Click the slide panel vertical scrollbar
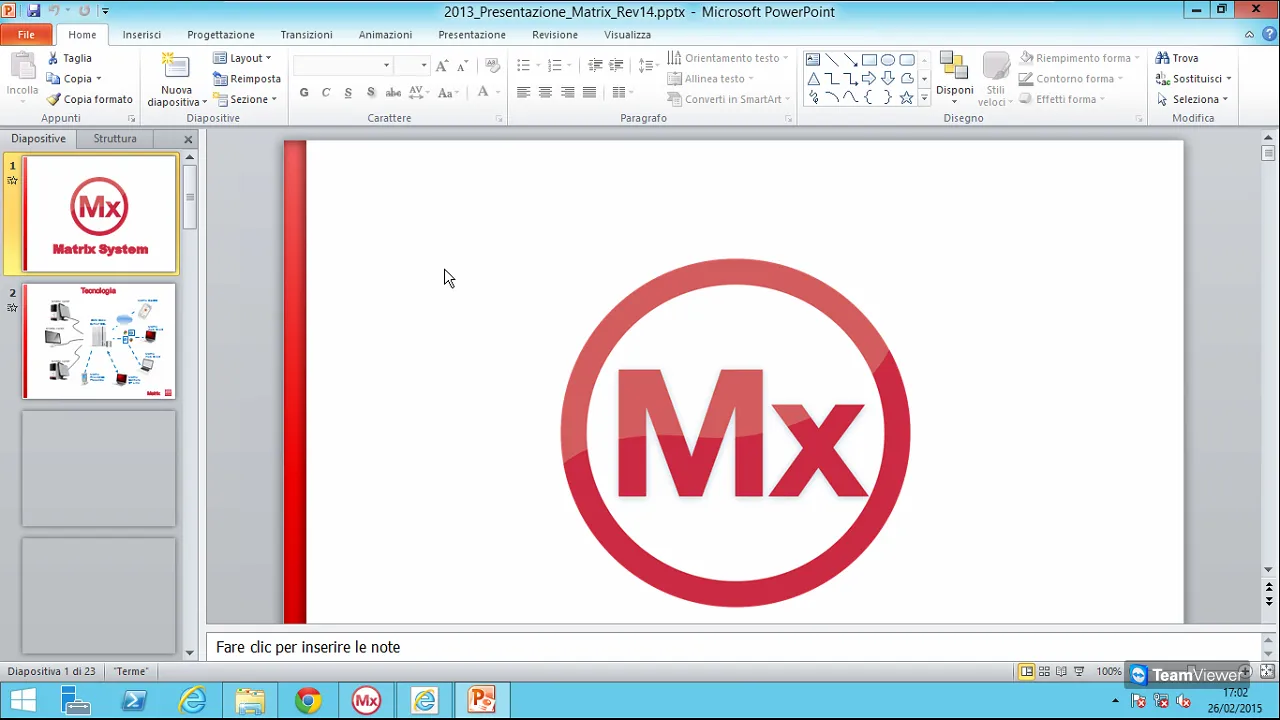Screen dimensions: 1280x720 [x=189, y=400]
